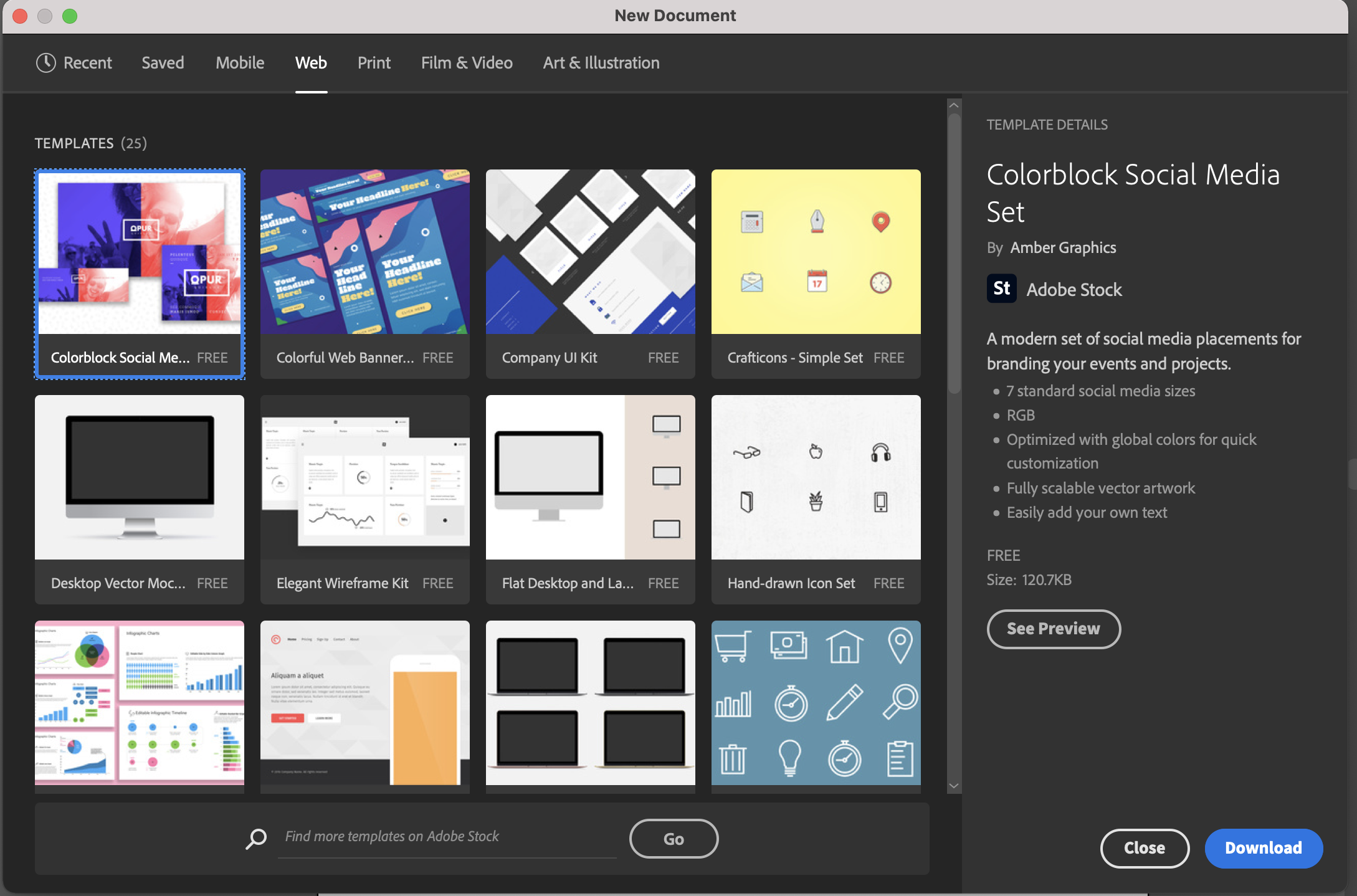The width and height of the screenshot is (1357, 896).
Task: Select the Art & Illustration tab
Action: [x=600, y=62]
